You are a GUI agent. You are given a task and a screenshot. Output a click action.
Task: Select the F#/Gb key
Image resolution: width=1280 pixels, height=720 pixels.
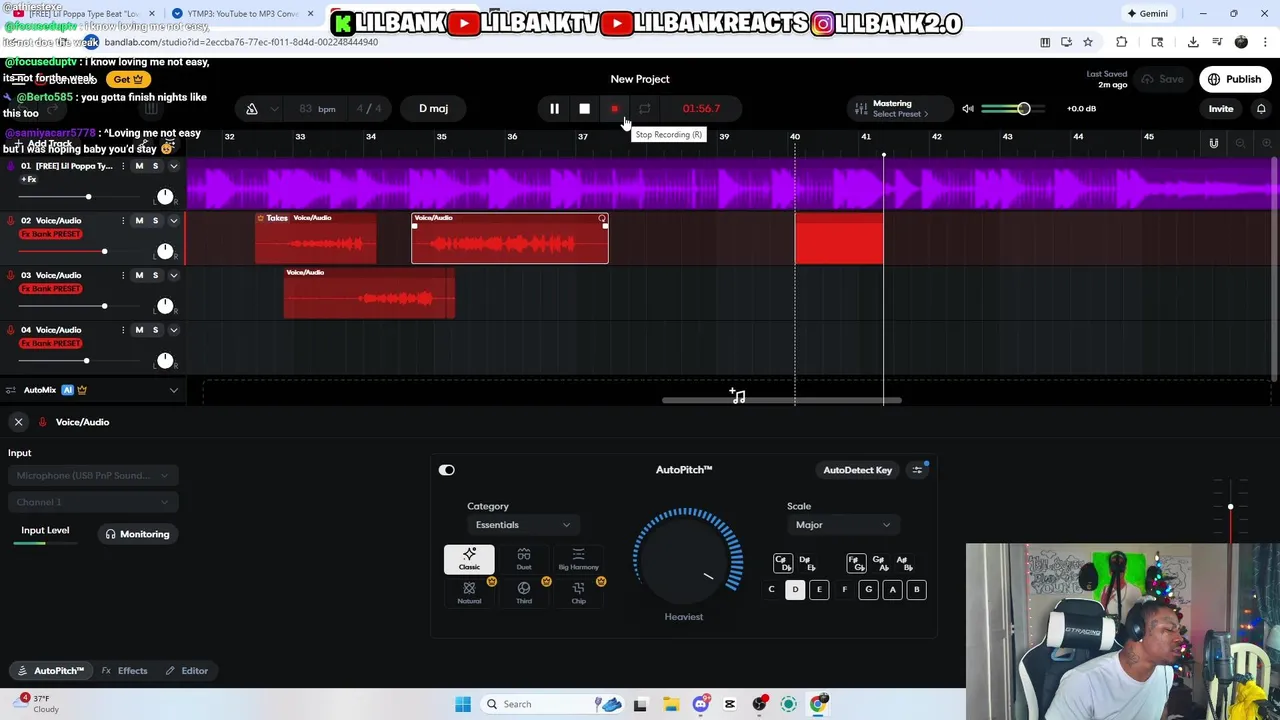coord(855,564)
